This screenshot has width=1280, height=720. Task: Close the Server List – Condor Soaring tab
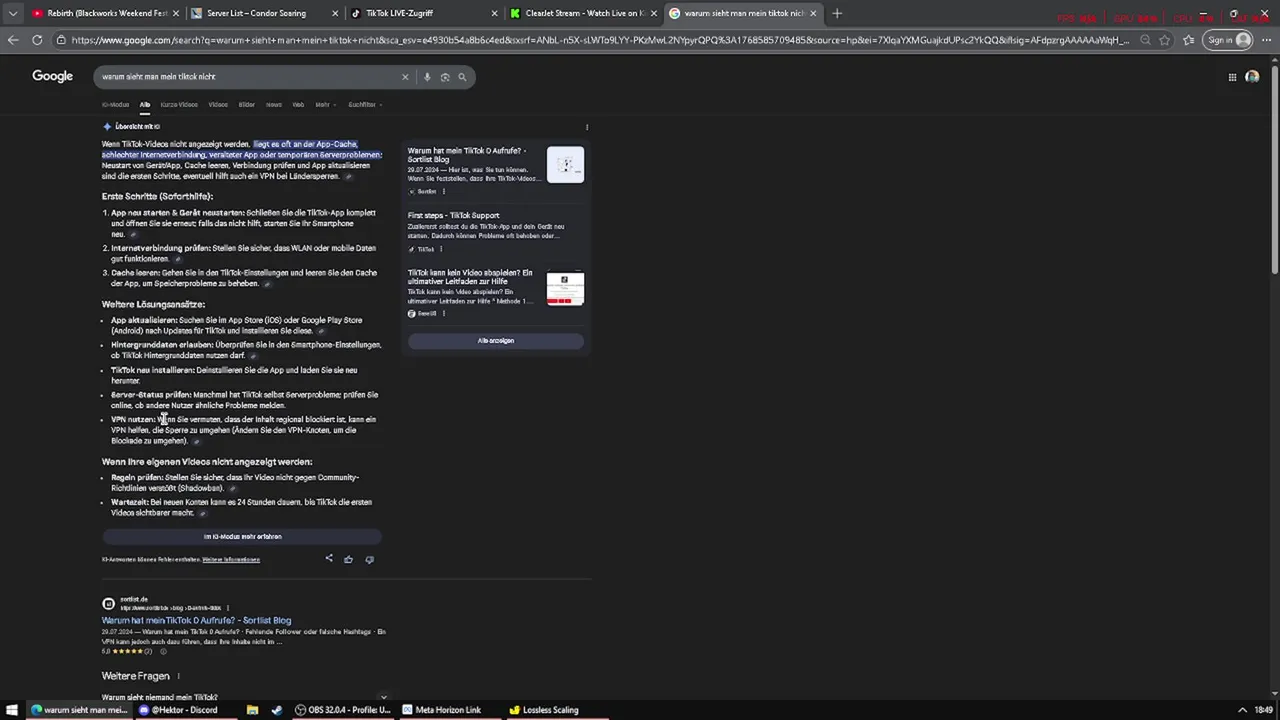coord(334,14)
